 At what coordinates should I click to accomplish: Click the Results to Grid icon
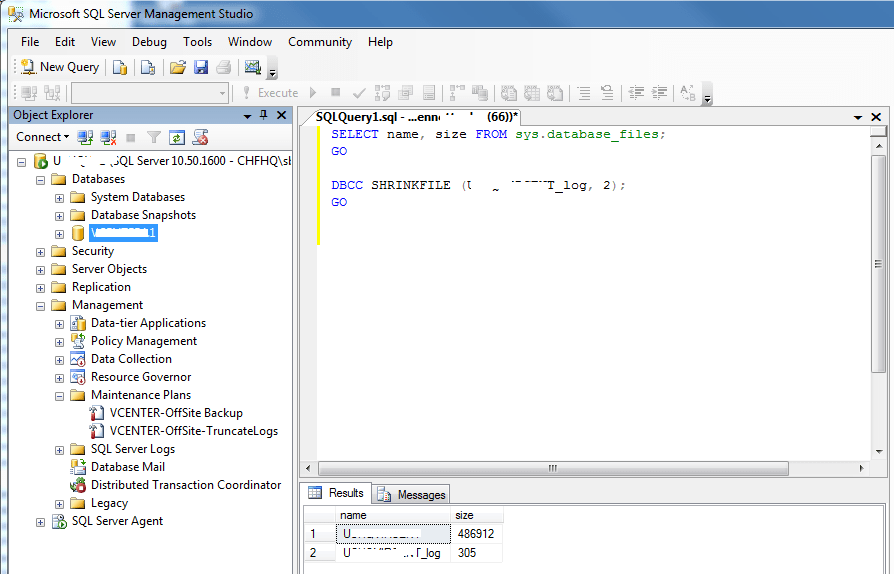pyautogui.click(x=531, y=92)
